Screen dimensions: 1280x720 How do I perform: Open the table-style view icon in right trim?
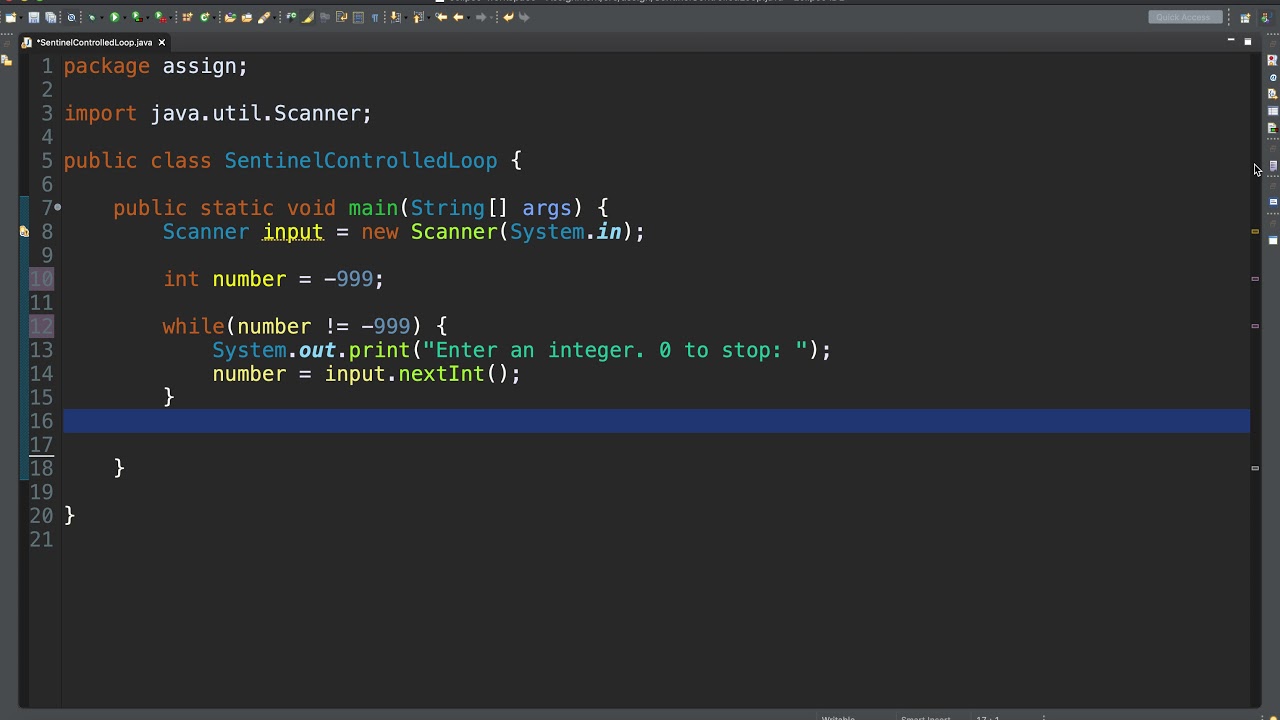tap(1272, 111)
